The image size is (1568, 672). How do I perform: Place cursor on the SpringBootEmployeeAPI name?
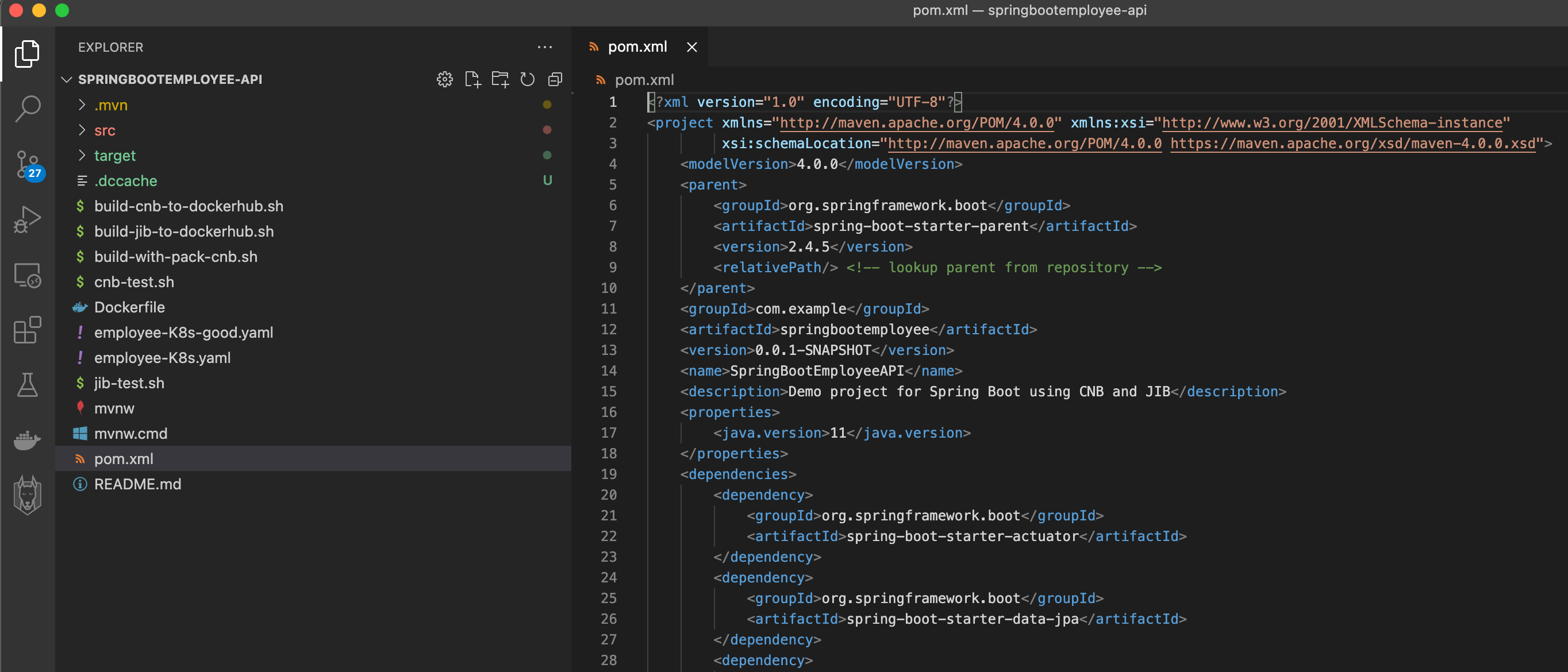pyautogui.click(x=816, y=371)
